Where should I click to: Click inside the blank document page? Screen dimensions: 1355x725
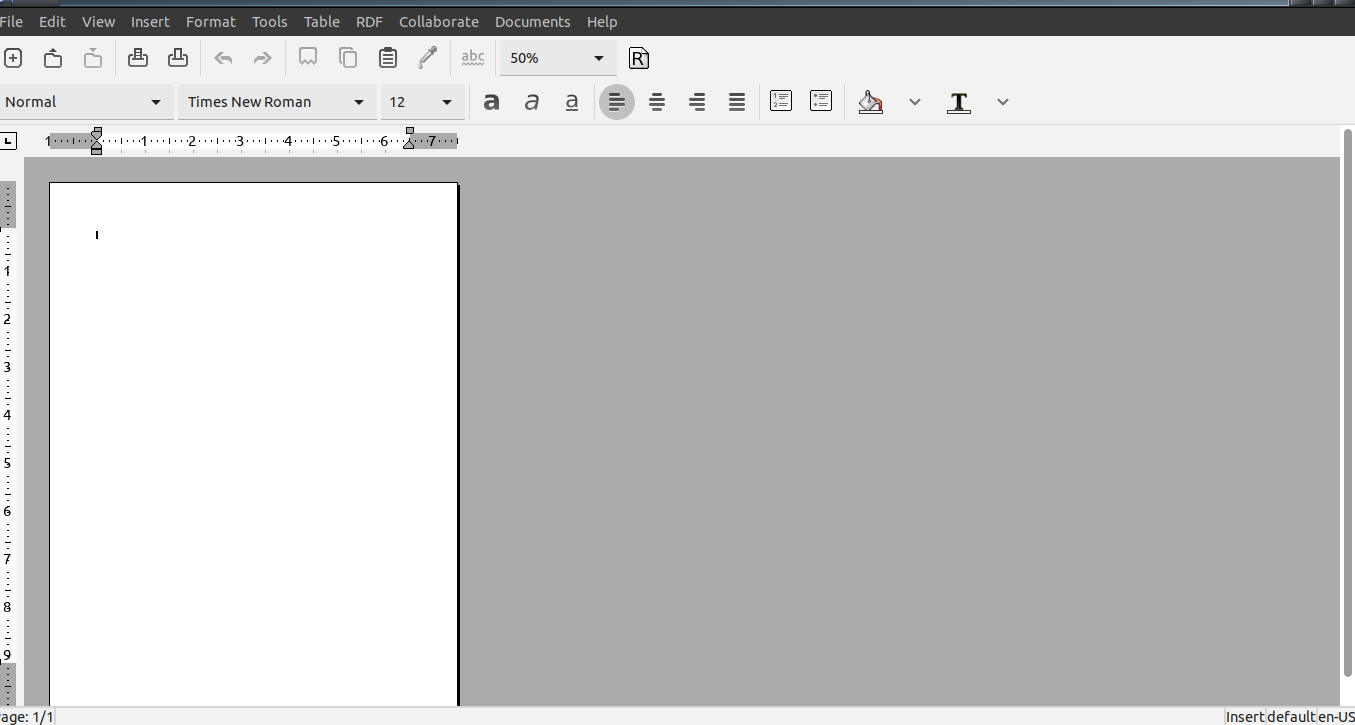click(254, 444)
